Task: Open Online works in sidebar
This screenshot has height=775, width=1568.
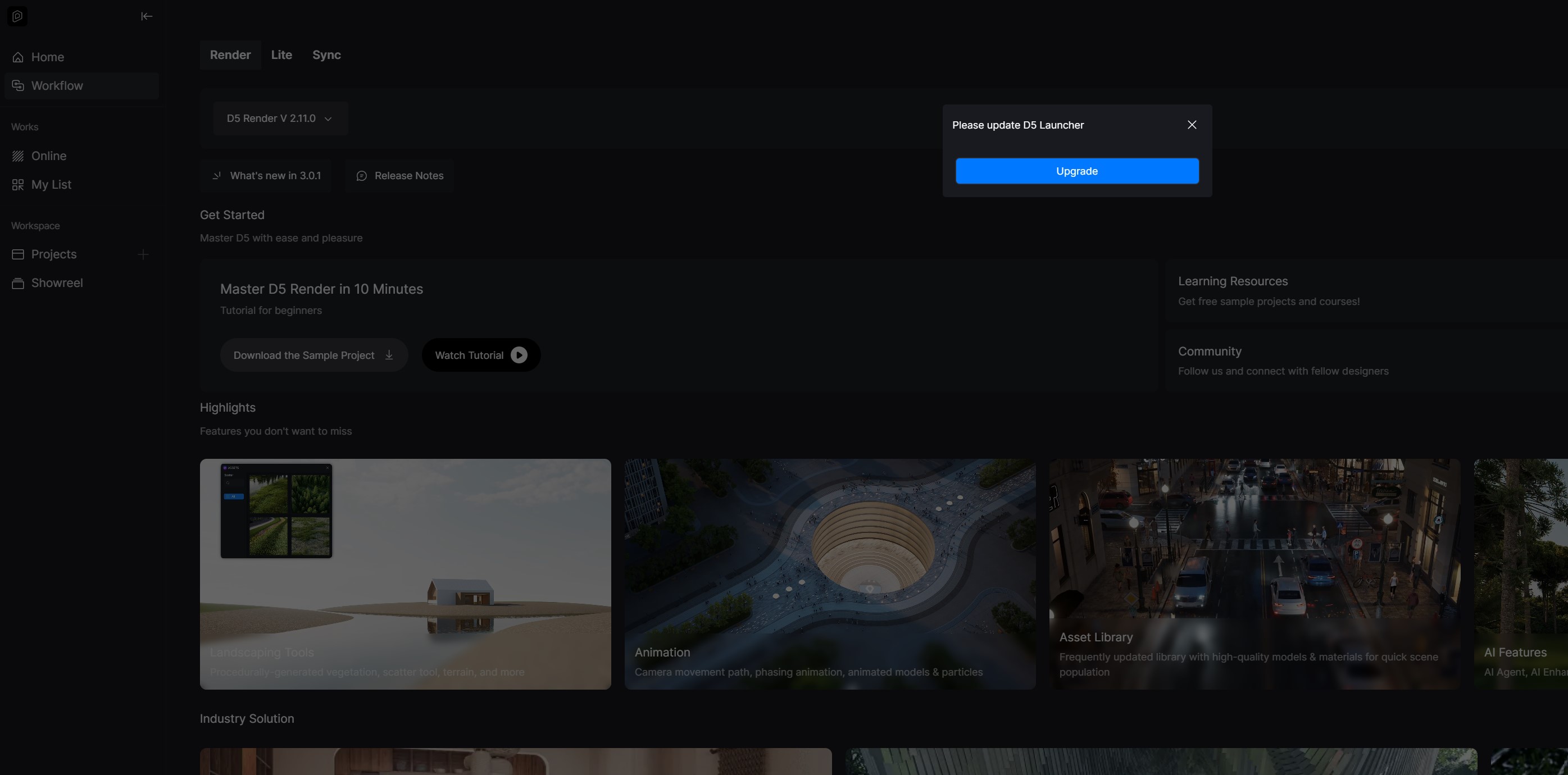Action: (49, 156)
